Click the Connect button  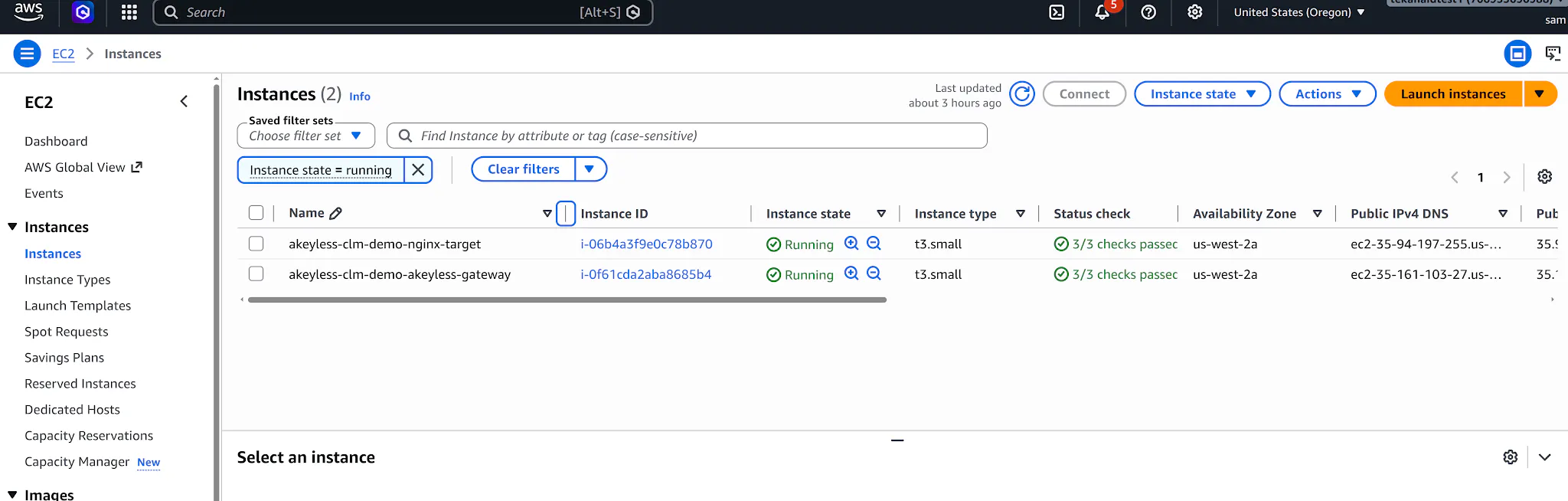coord(1084,94)
